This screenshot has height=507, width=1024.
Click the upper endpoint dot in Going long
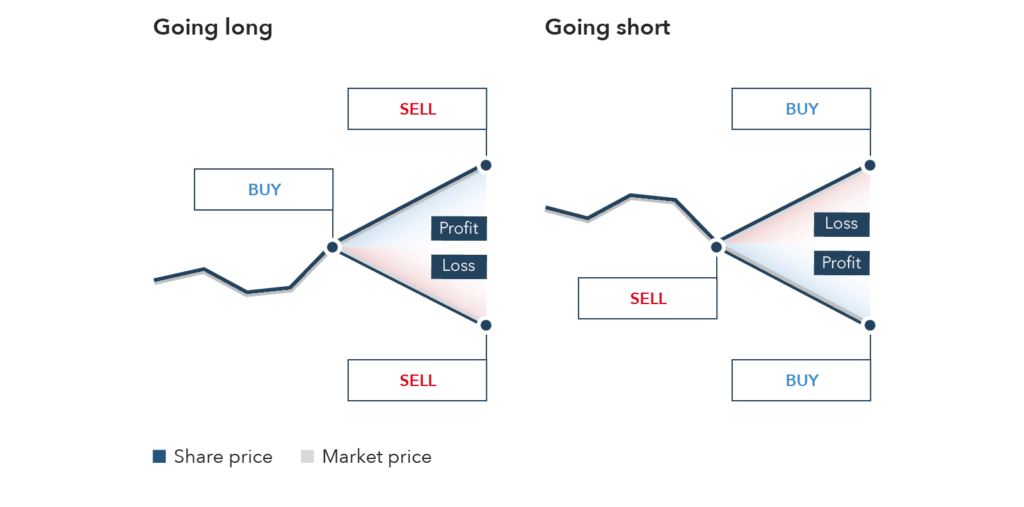tap(486, 165)
